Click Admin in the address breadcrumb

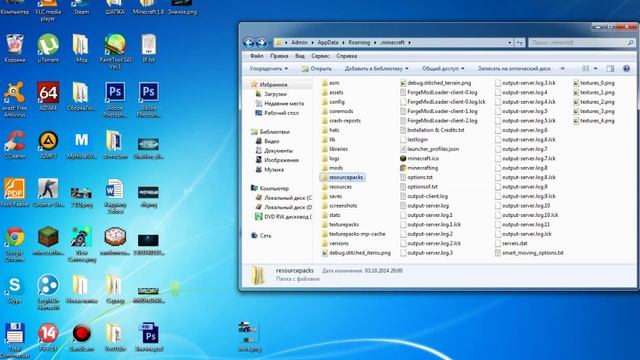pos(299,42)
